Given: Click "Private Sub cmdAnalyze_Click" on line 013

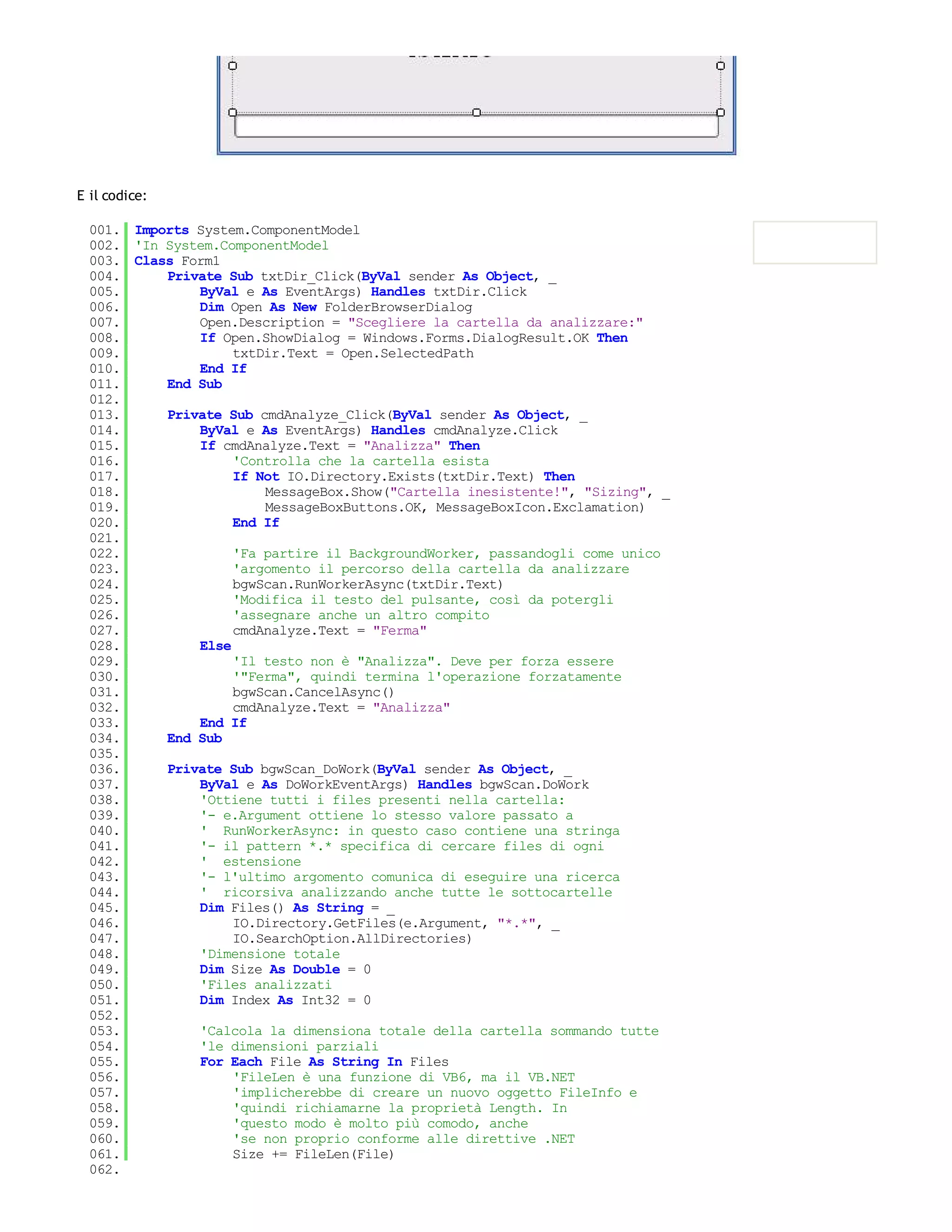Looking at the screenshot, I should click(277, 415).
